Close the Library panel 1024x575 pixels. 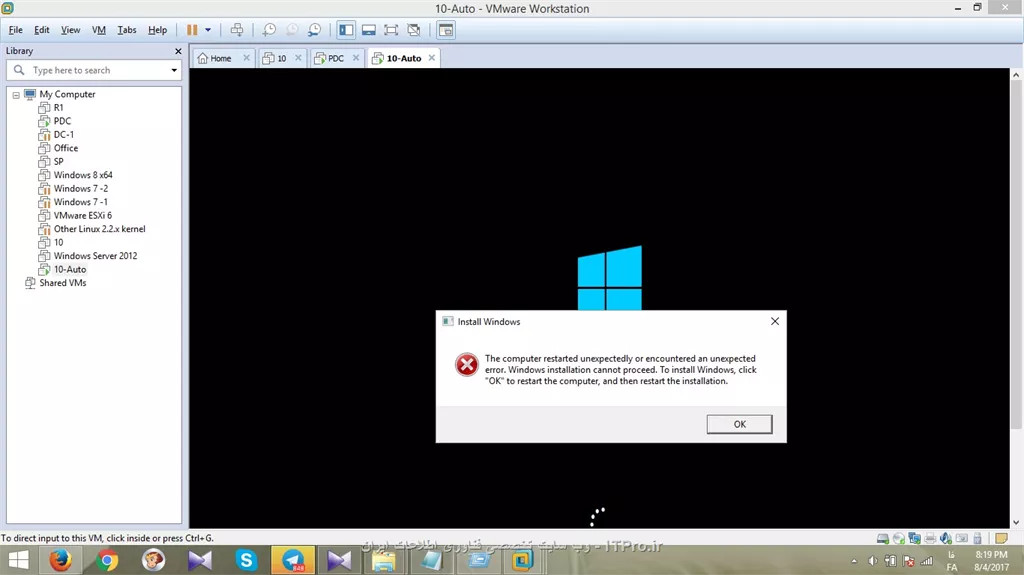point(178,51)
